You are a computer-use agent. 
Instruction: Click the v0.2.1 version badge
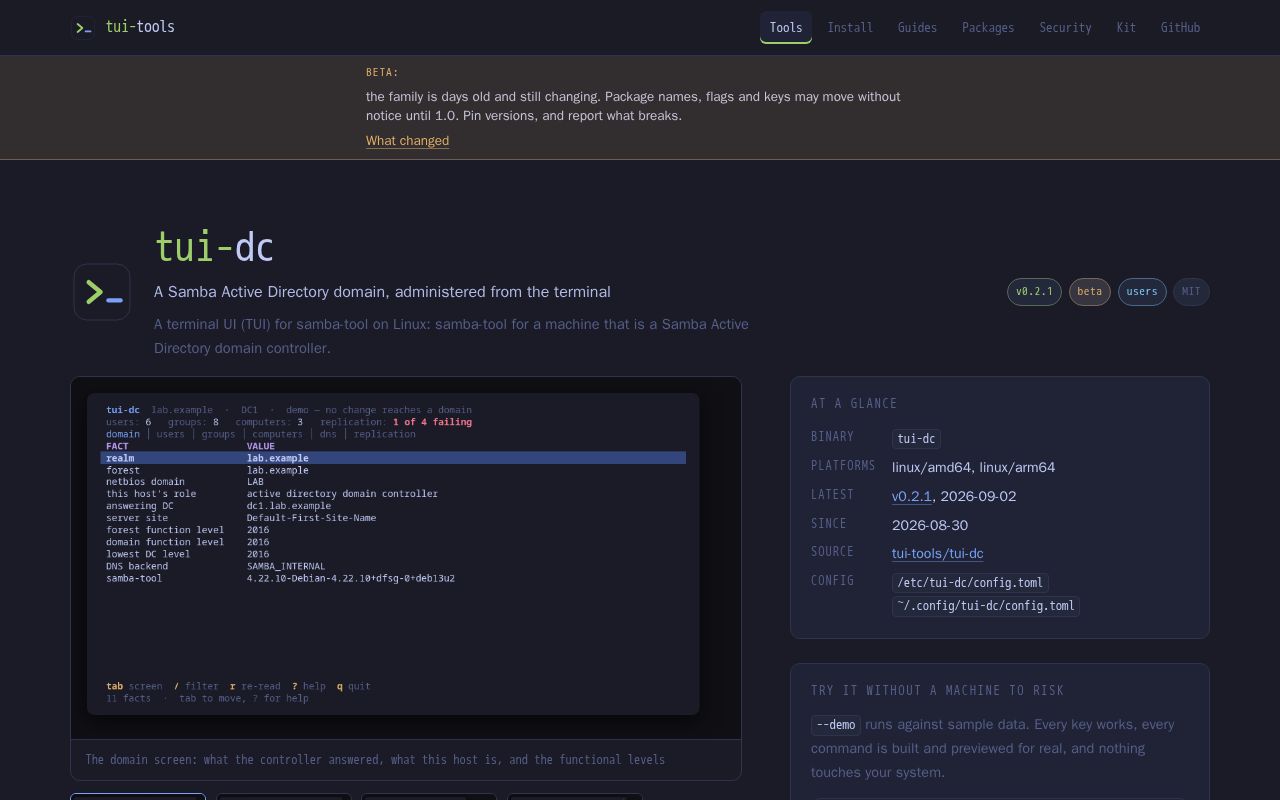coord(1034,292)
